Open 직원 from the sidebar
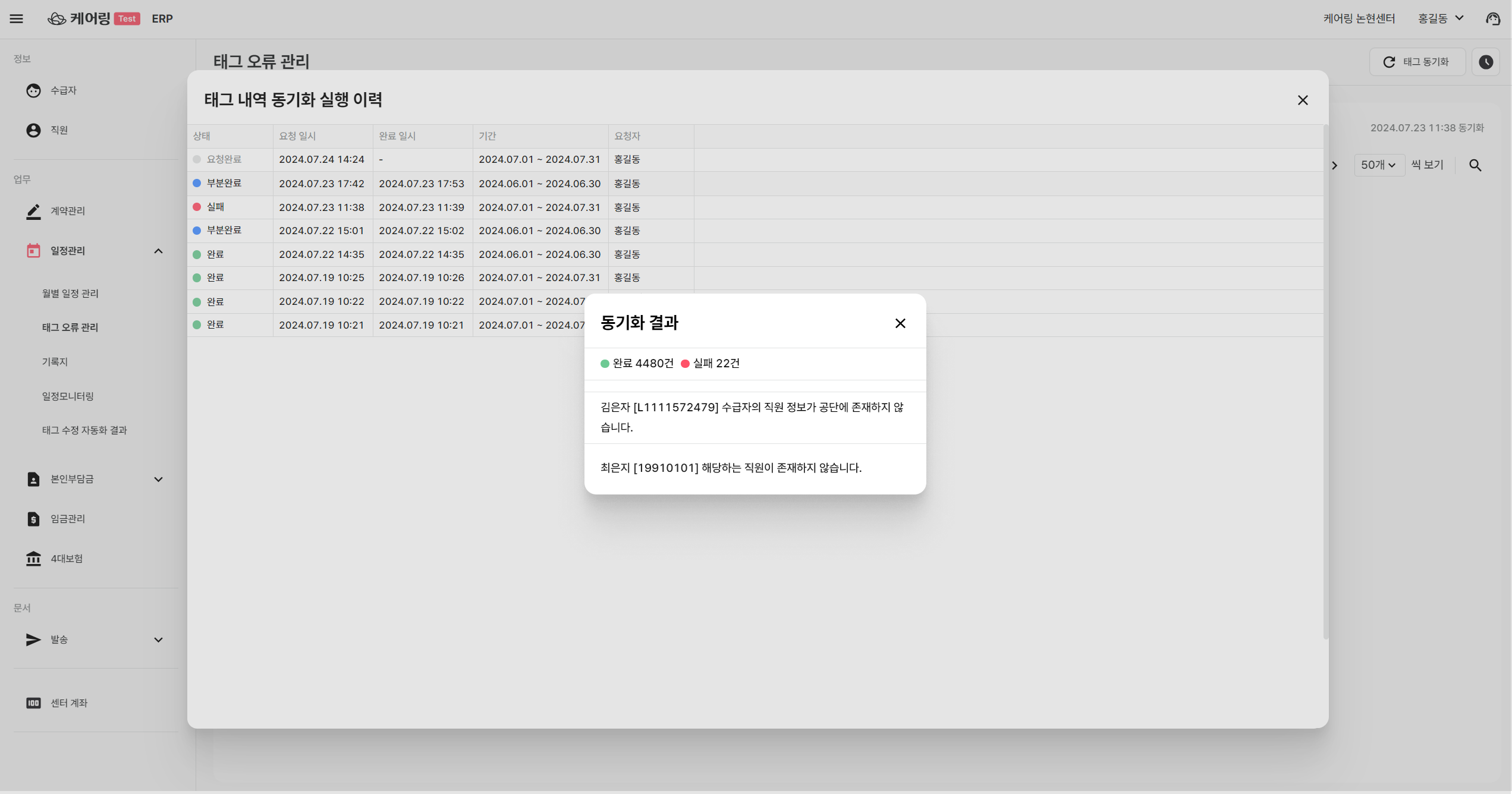1512x794 pixels. (x=59, y=130)
